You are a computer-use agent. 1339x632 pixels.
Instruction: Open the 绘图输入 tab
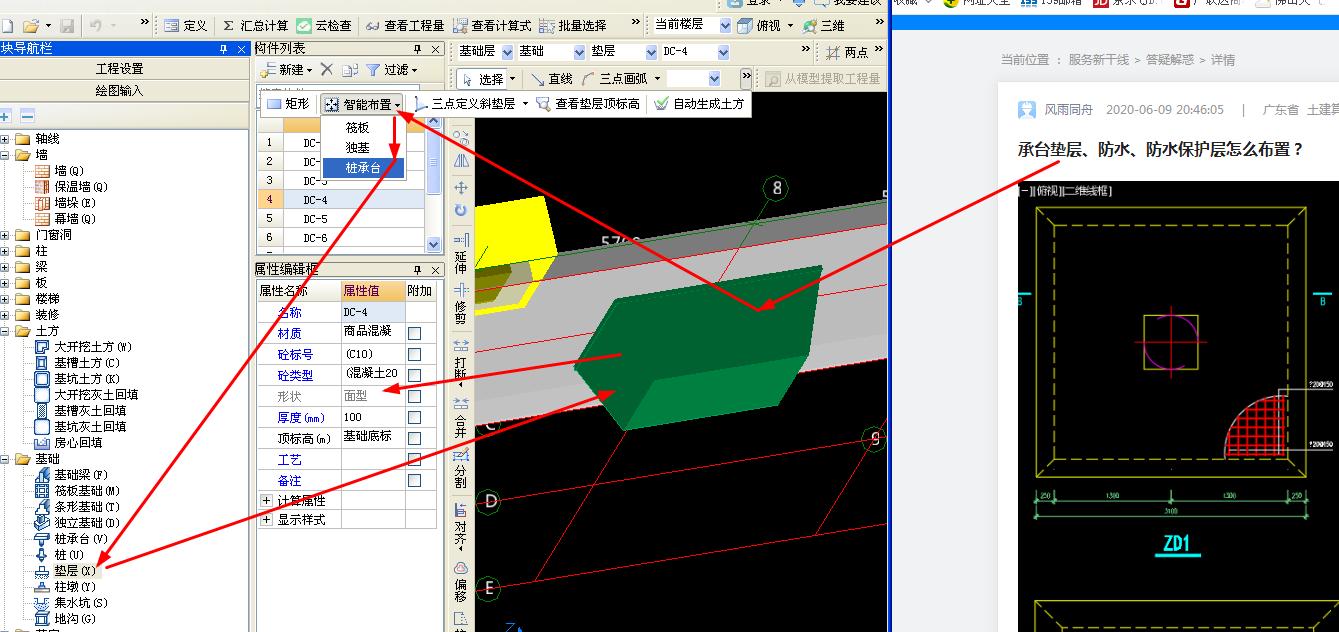[120, 90]
